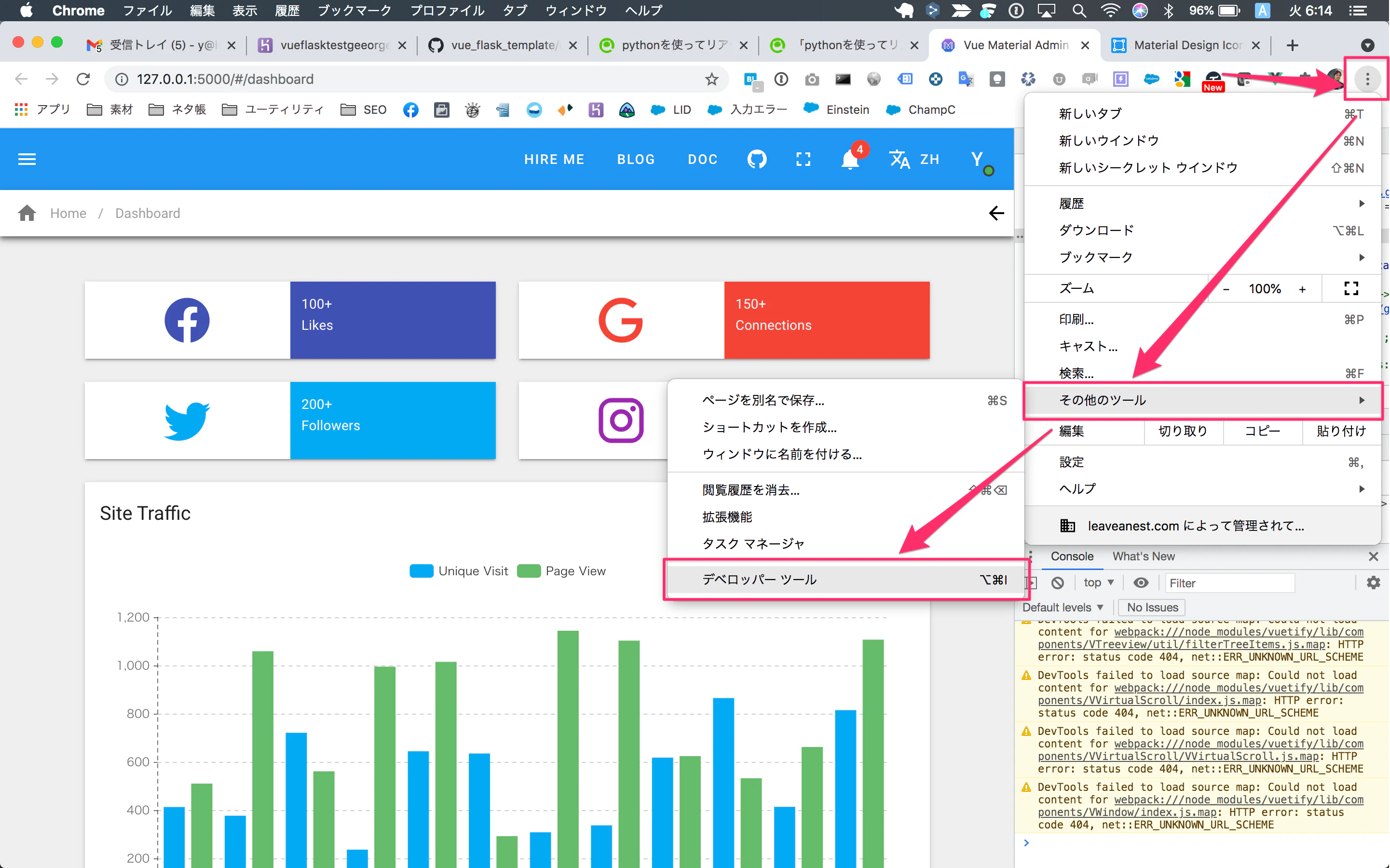Open the top context dropdown in console
Image resolution: width=1390 pixels, height=868 pixels.
1098,583
